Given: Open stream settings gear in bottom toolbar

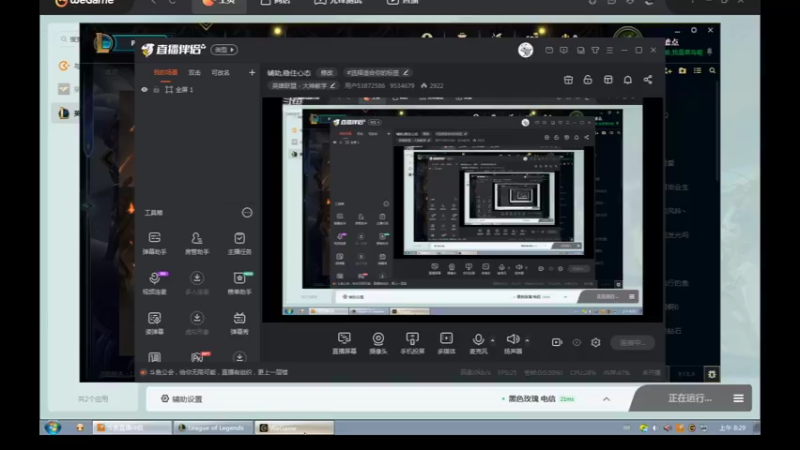Looking at the screenshot, I should (x=595, y=342).
